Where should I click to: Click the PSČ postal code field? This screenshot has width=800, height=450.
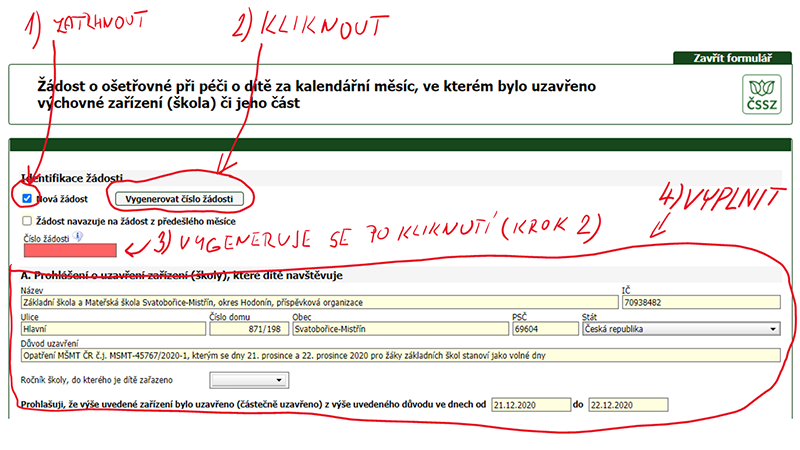tap(537, 327)
